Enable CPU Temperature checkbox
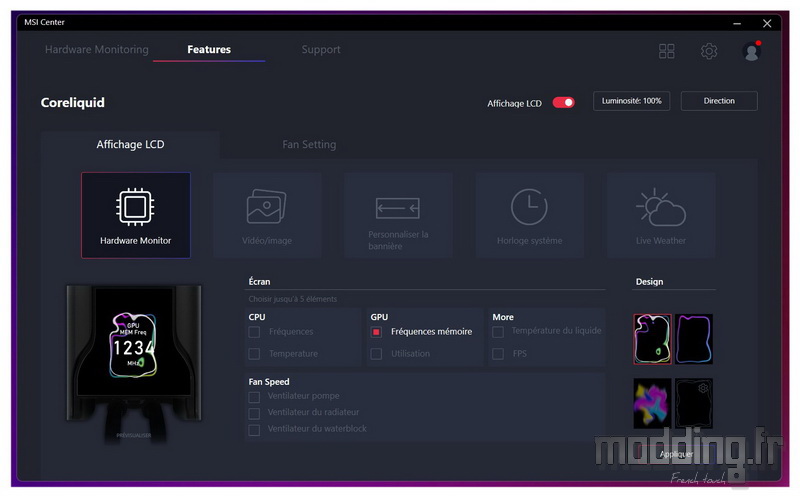The image size is (800, 498). 254,354
